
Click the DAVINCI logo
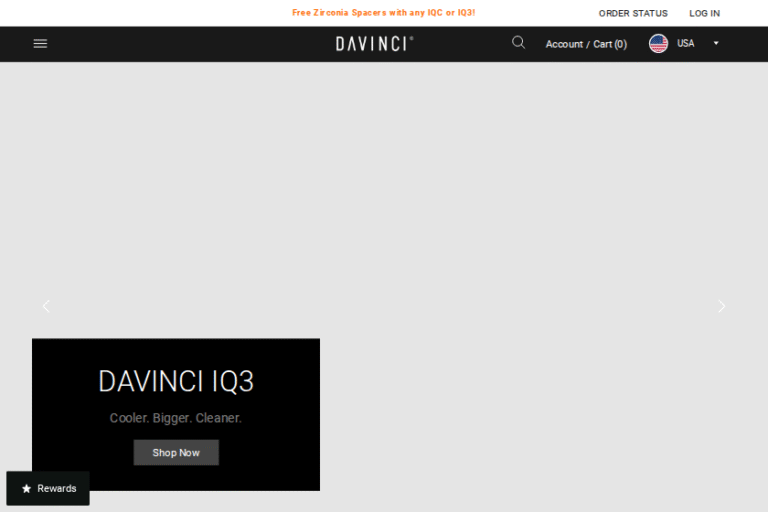(x=374, y=44)
